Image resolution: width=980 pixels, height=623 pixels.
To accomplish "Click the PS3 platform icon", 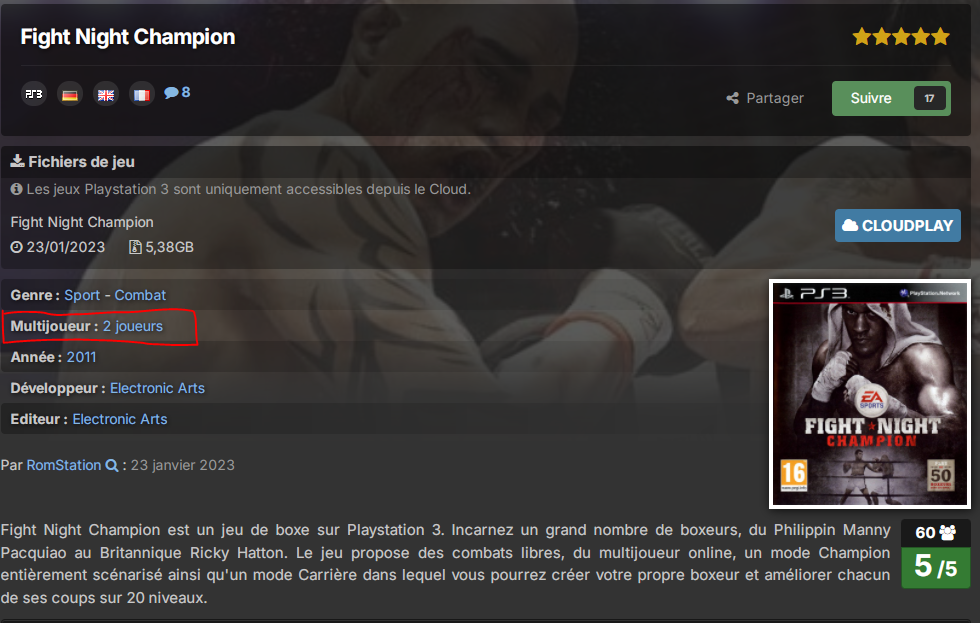I will tap(34, 94).
